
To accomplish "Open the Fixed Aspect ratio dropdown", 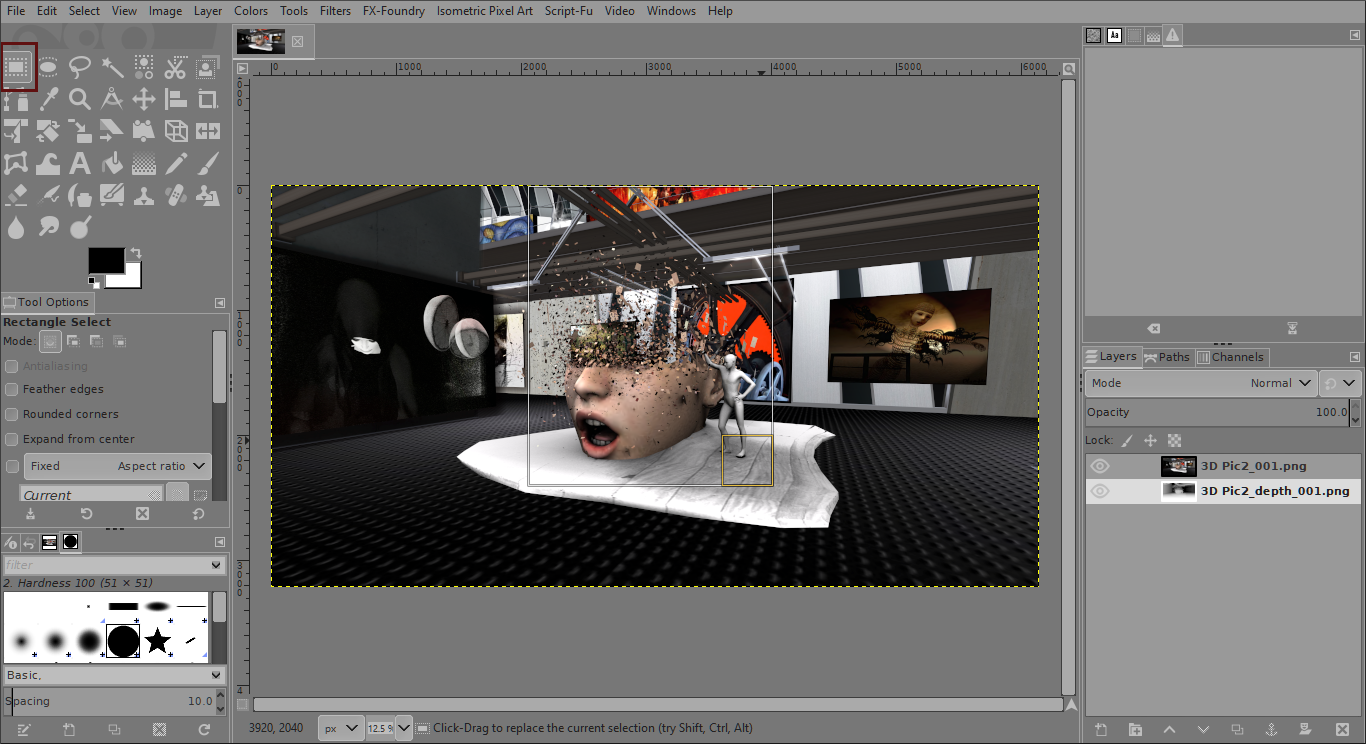I will pyautogui.click(x=117, y=466).
